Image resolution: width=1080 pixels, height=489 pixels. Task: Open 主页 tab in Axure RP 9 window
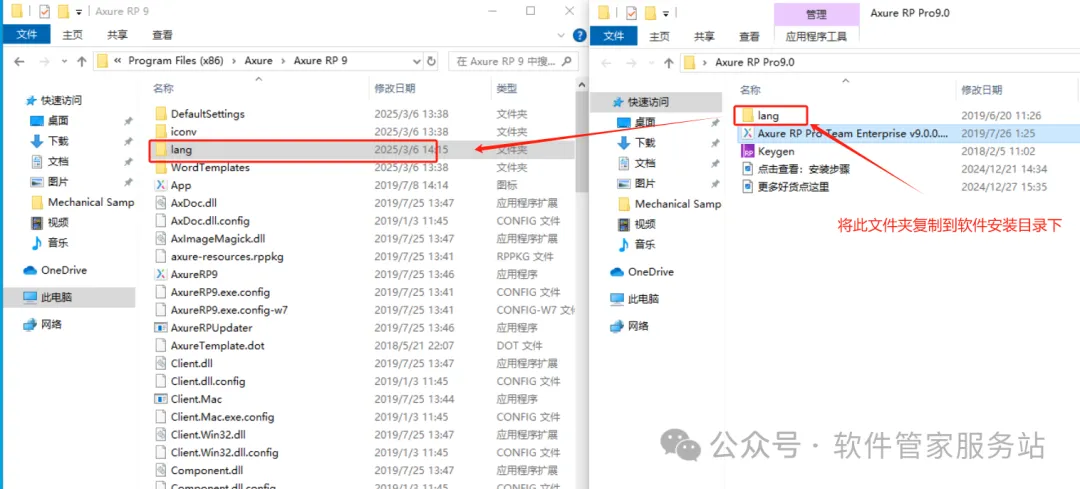[x=72, y=34]
